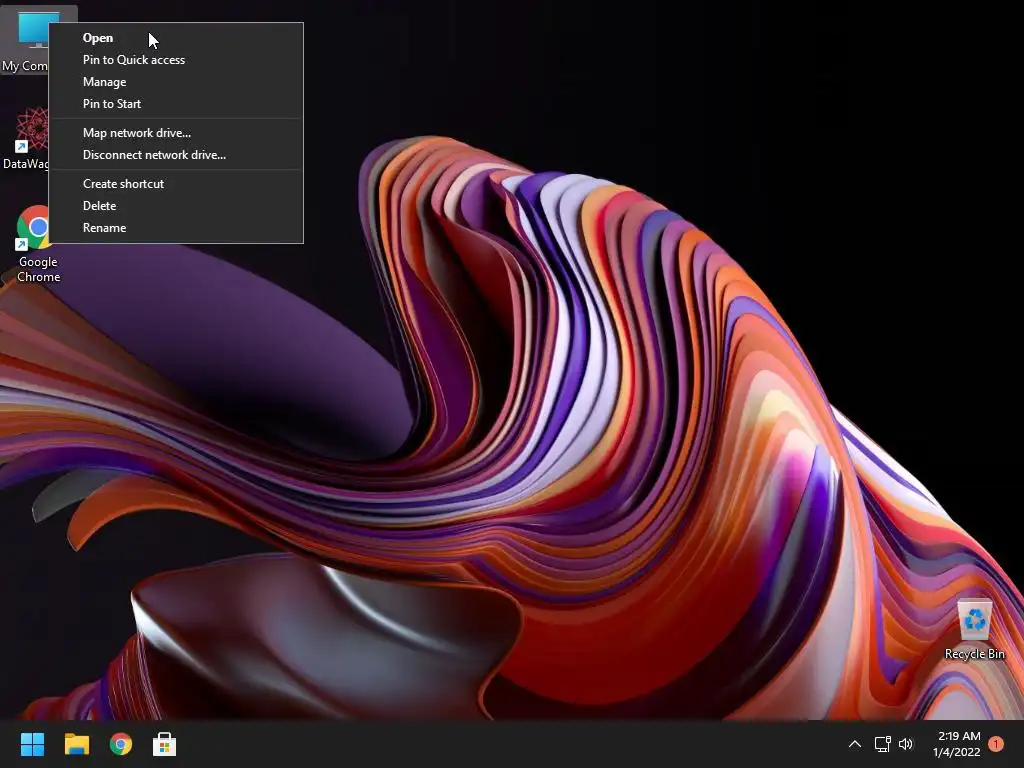Choose Map network drive...
Screen dimensions: 1024x768
(x=176, y=133)
